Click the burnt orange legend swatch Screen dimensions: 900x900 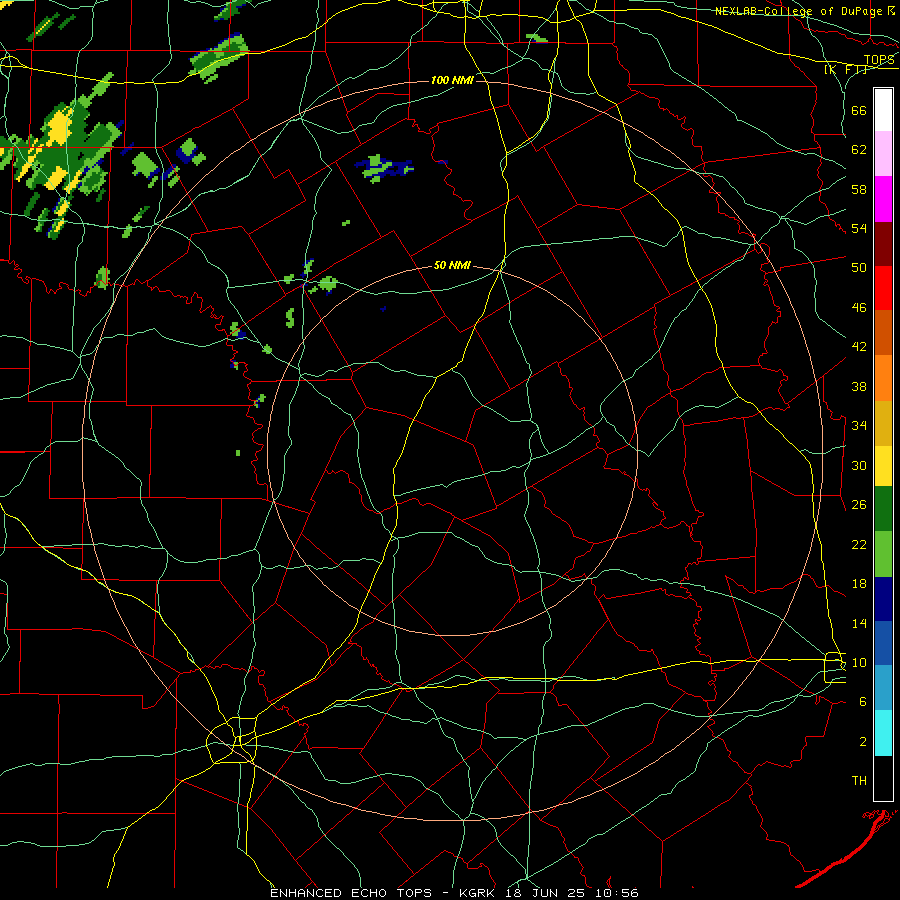pos(883,333)
